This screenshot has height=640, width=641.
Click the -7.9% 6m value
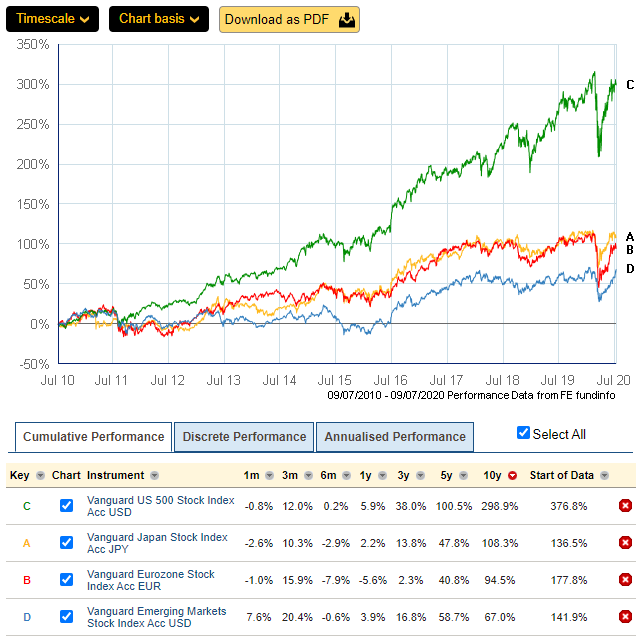[336, 580]
